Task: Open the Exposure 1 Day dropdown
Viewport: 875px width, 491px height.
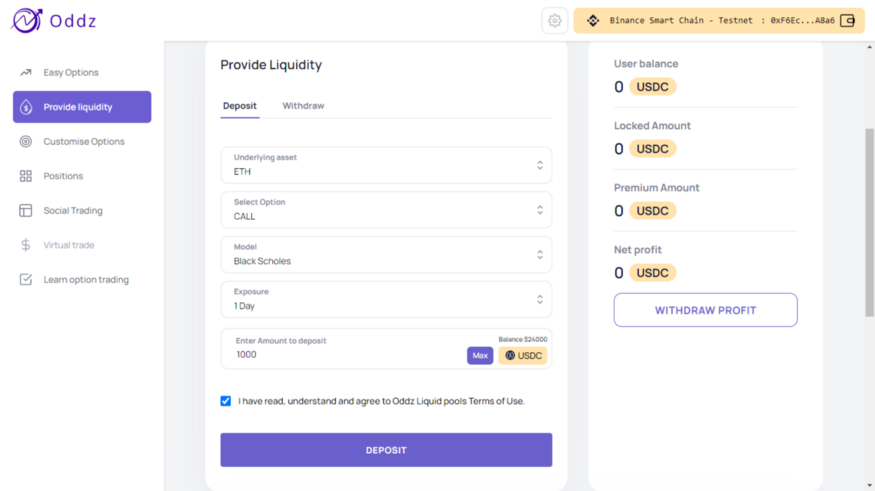Action: pyautogui.click(x=386, y=300)
